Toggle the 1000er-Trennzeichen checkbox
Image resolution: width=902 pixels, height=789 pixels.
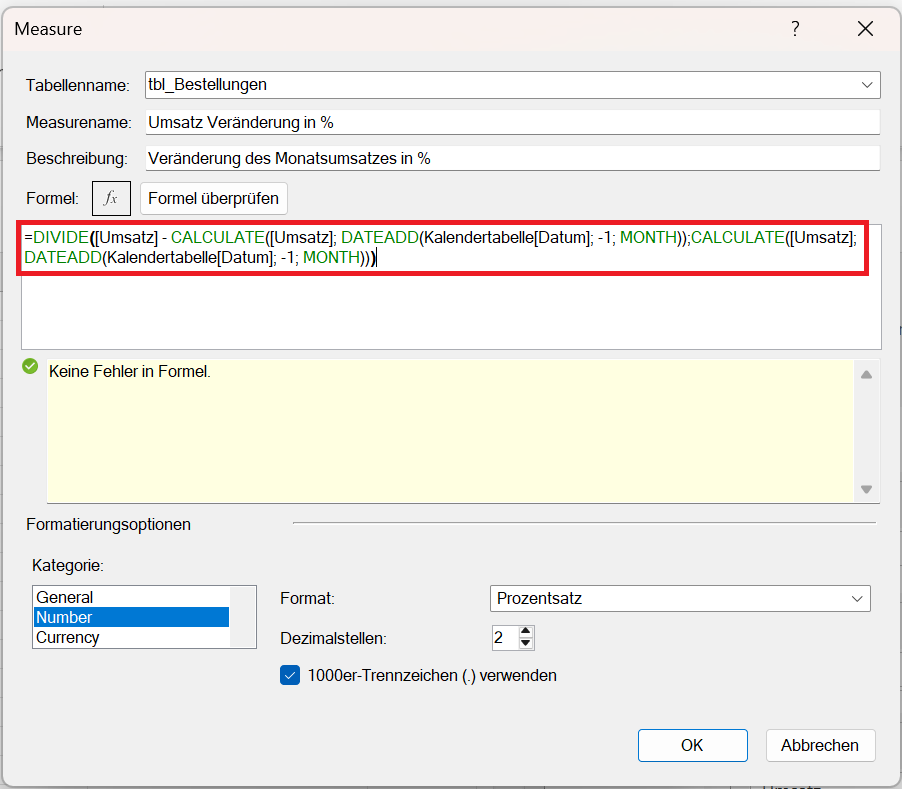click(x=290, y=675)
